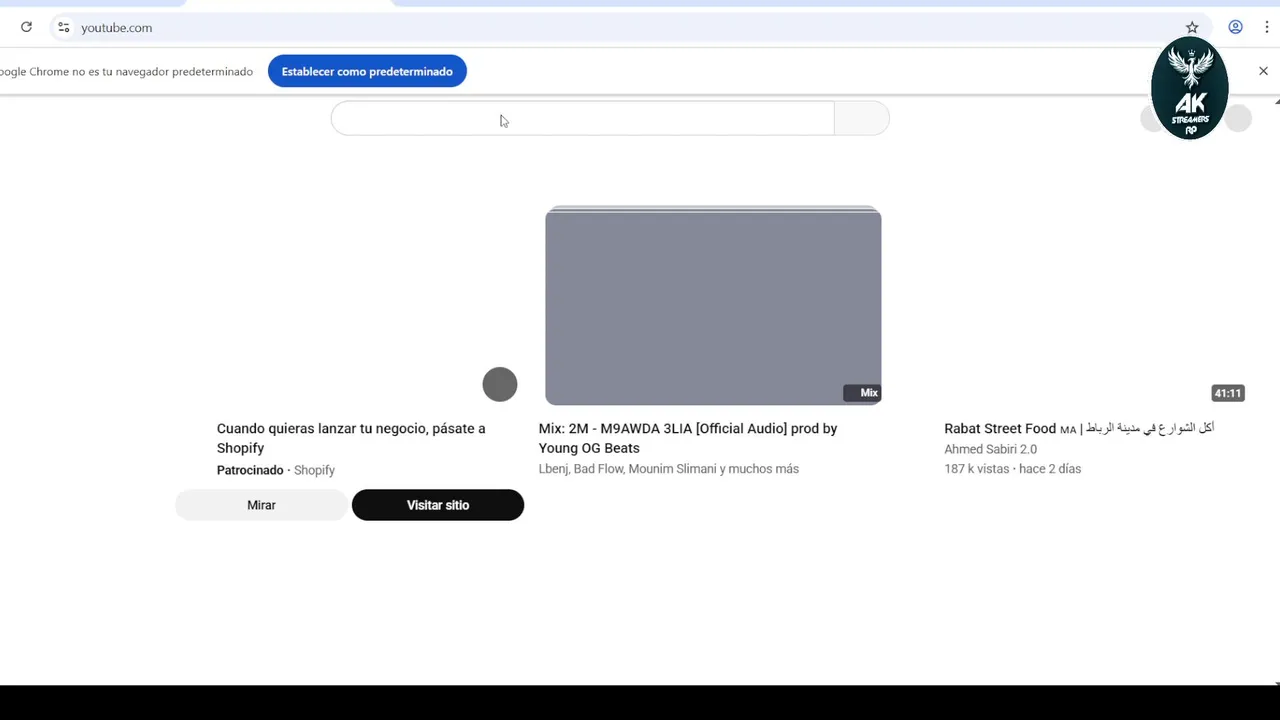Open the Chrome profile icon
Image resolution: width=1280 pixels, height=720 pixels.
pos(1236,27)
